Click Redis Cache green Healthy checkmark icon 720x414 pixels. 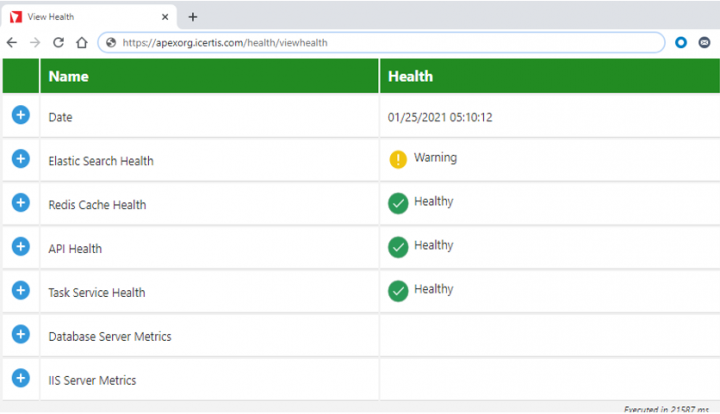(x=398, y=203)
